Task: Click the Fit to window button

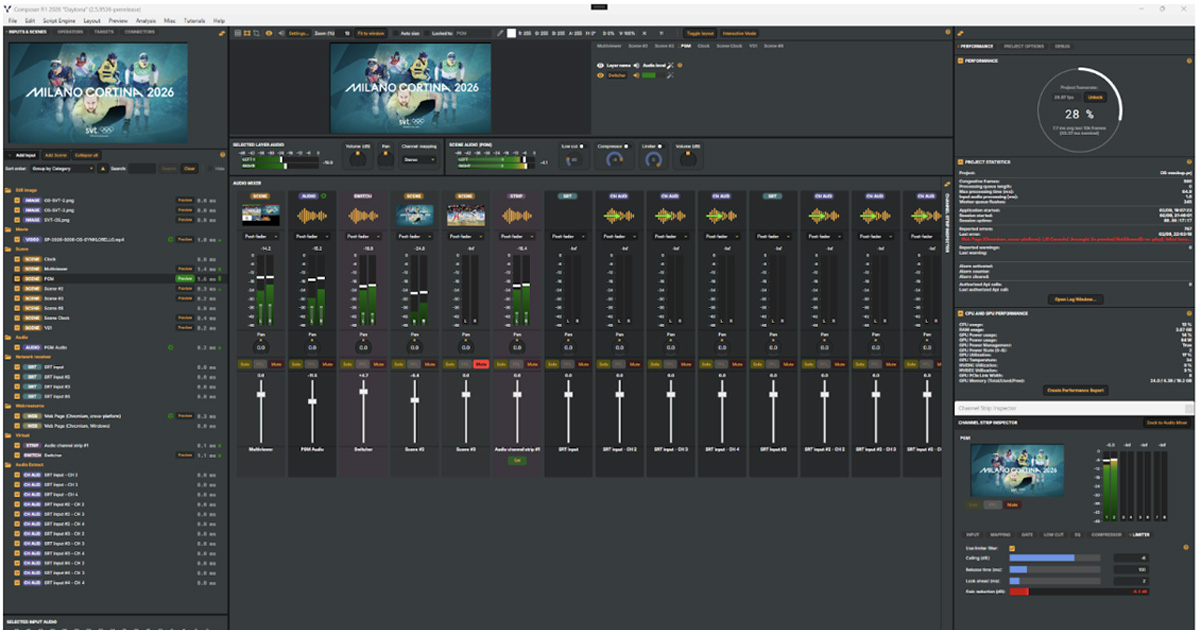Action: (370, 33)
